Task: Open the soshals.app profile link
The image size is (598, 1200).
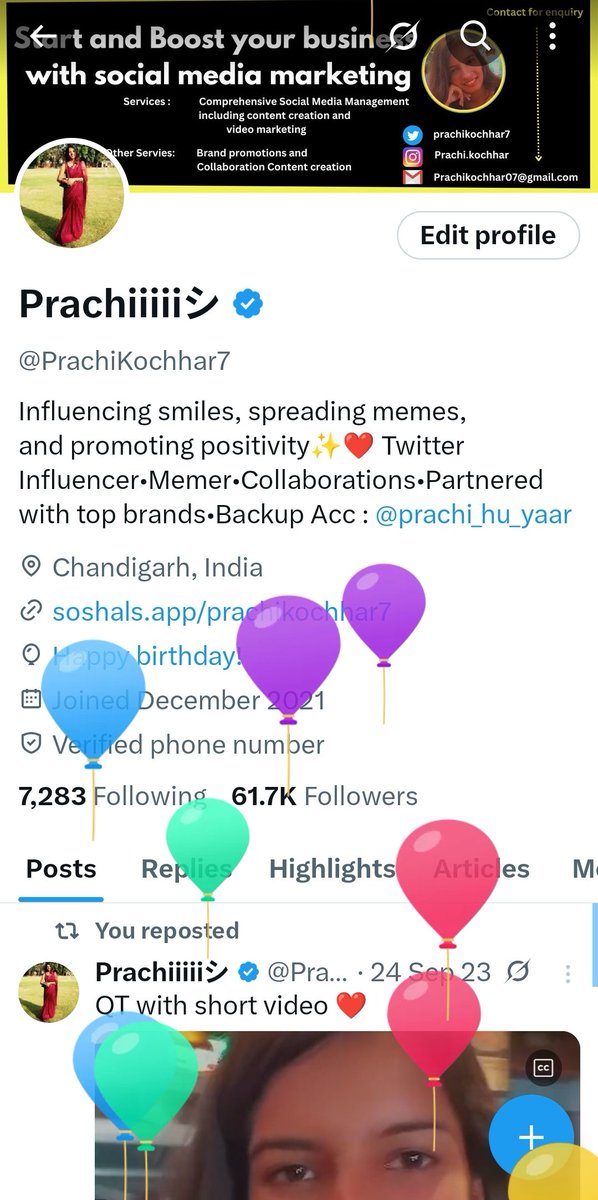Action: coord(221,612)
